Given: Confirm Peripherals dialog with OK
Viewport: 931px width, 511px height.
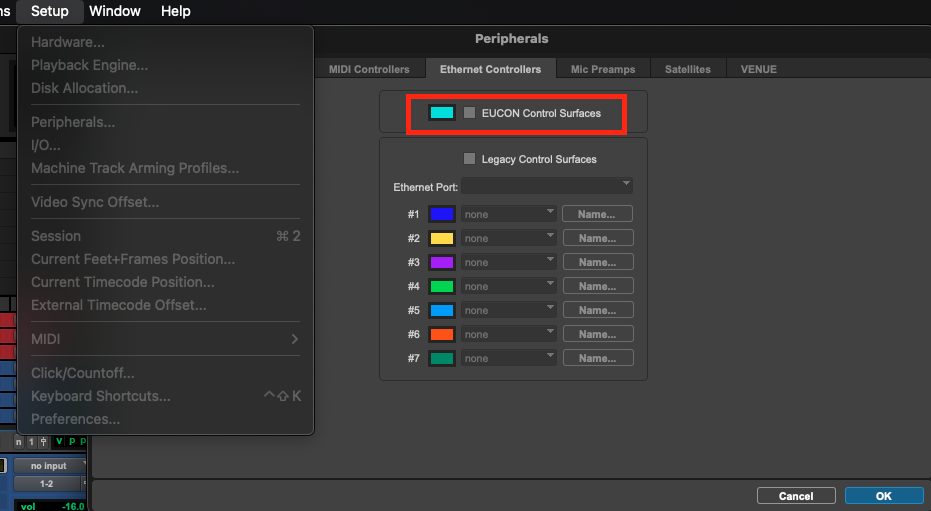Looking at the screenshot, I should coord(884,496).
